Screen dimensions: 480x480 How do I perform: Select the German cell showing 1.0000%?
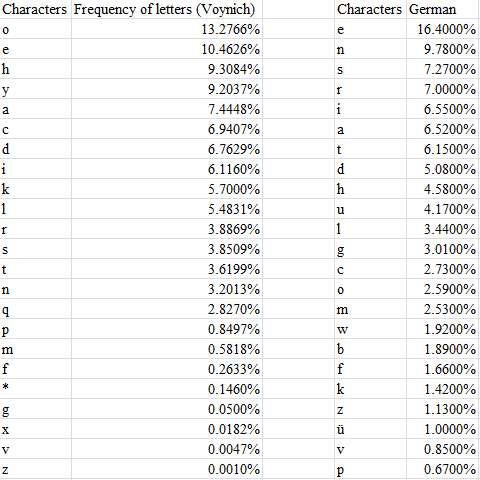443,429
